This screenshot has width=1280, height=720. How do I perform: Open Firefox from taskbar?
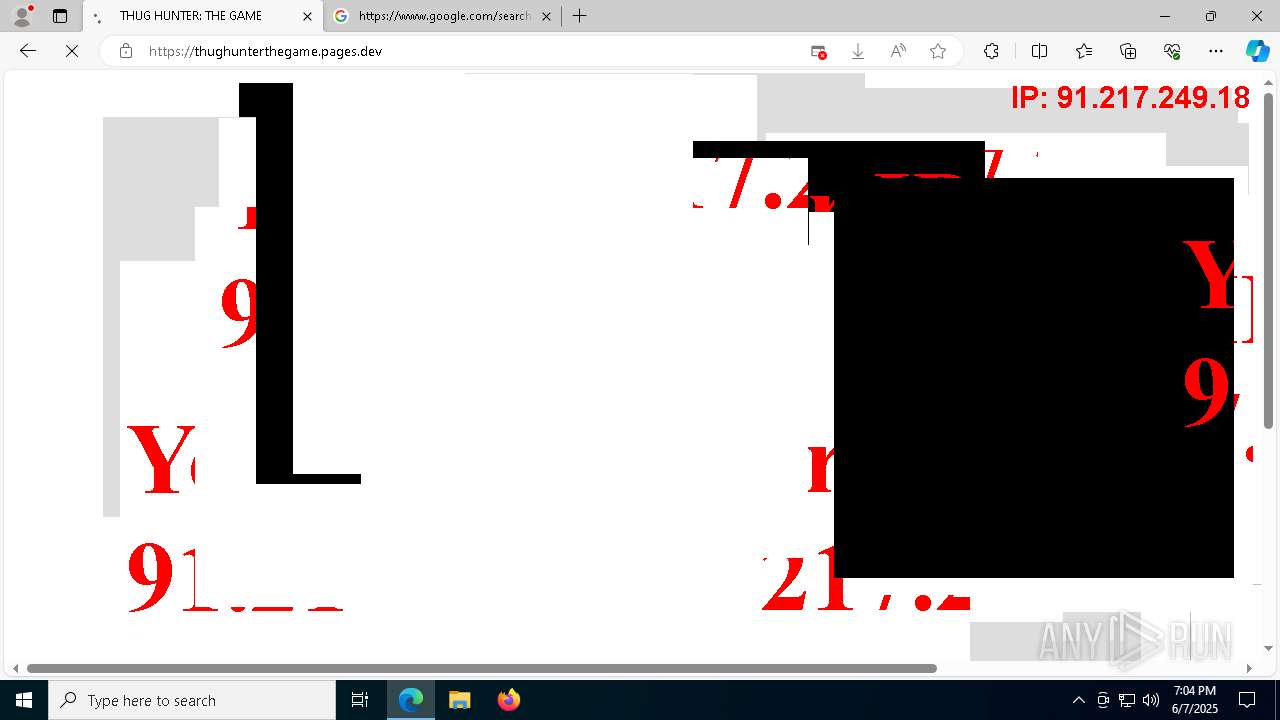pyautogui.click(x=508, y=700)
